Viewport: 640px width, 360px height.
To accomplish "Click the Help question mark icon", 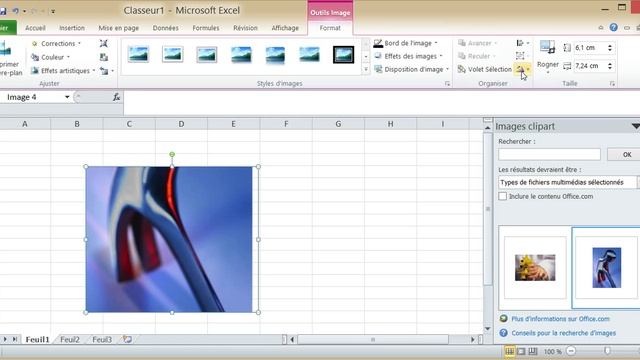I will 613,27.
